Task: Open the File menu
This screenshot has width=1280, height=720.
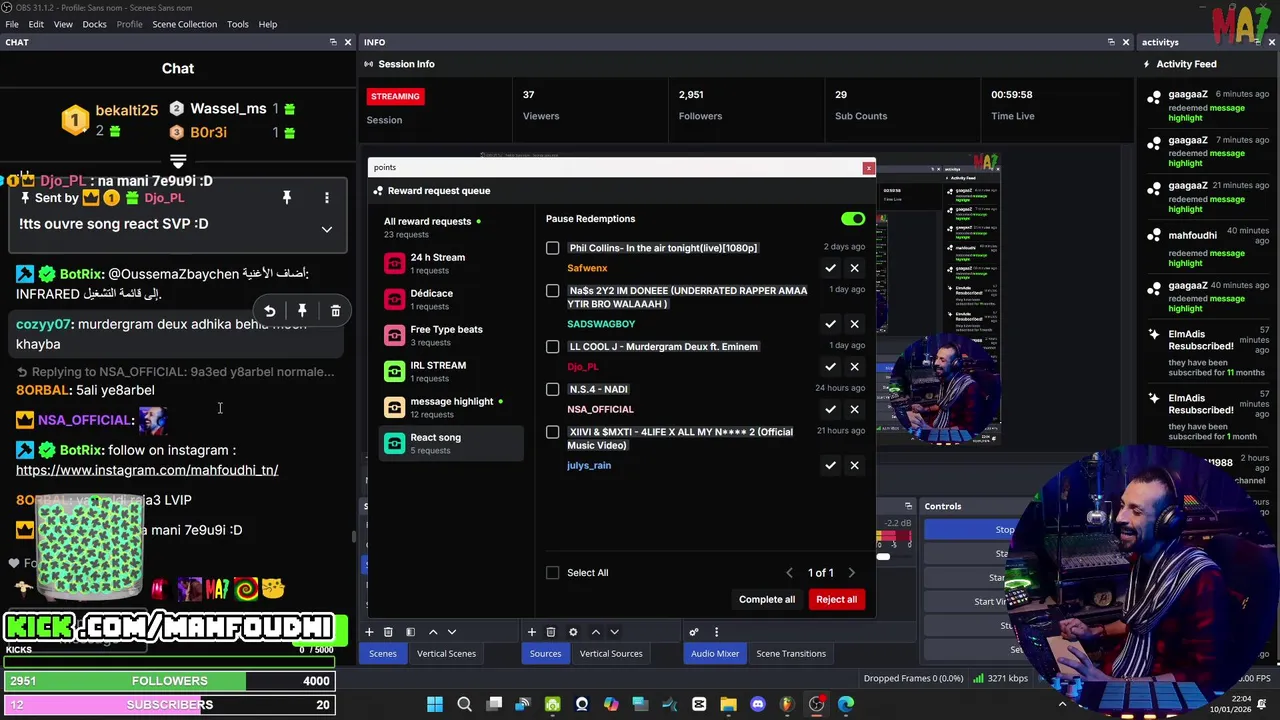Action: coord(12,24)
